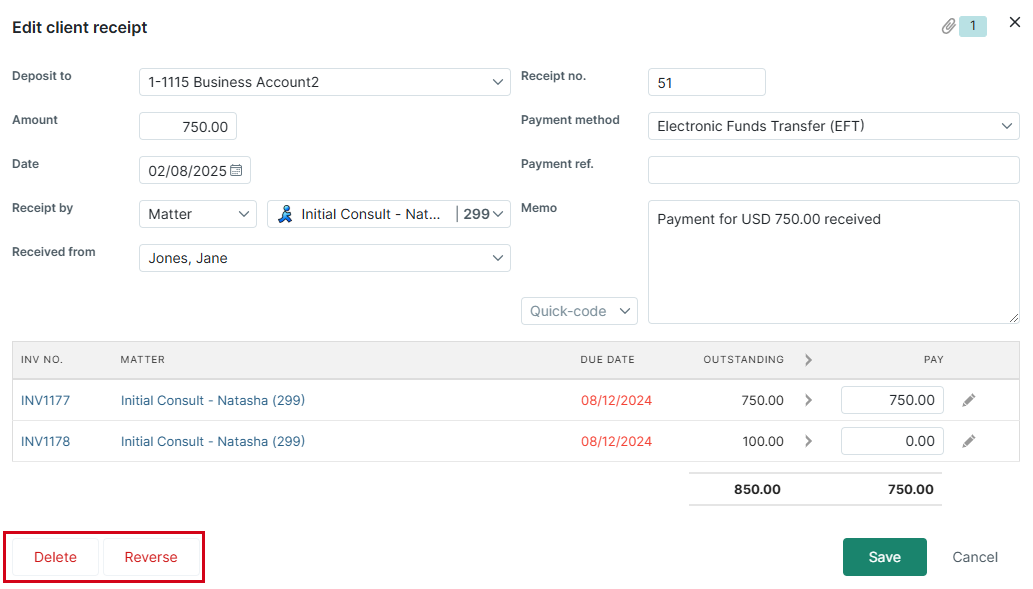1033x589 pixels.
Task: Expand columns arrow in Outstanding header
Action: 808,360
